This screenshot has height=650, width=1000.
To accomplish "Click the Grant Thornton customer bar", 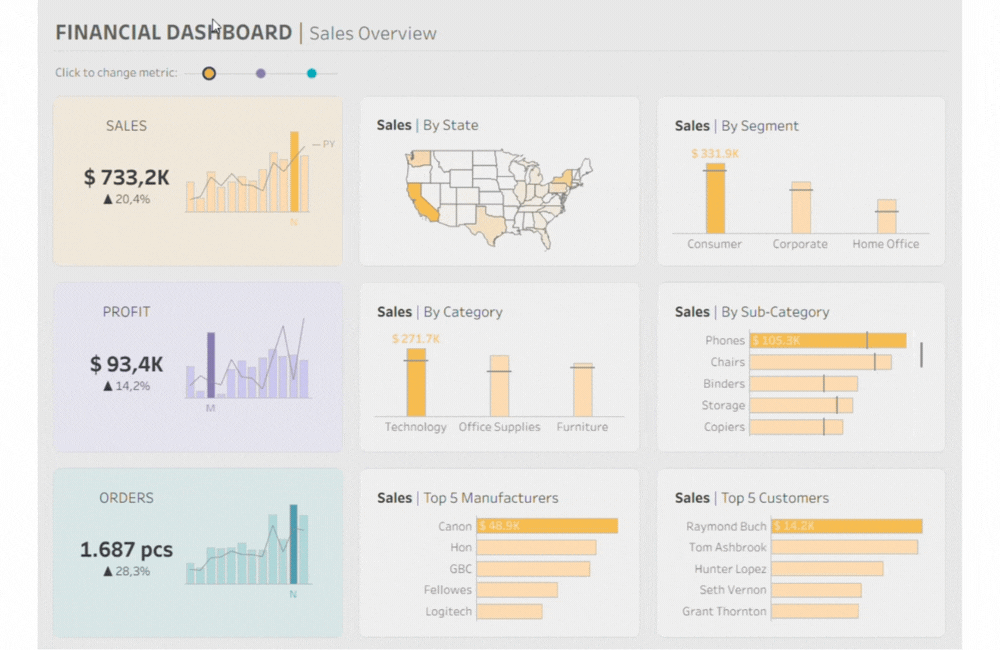I will 815,611.
